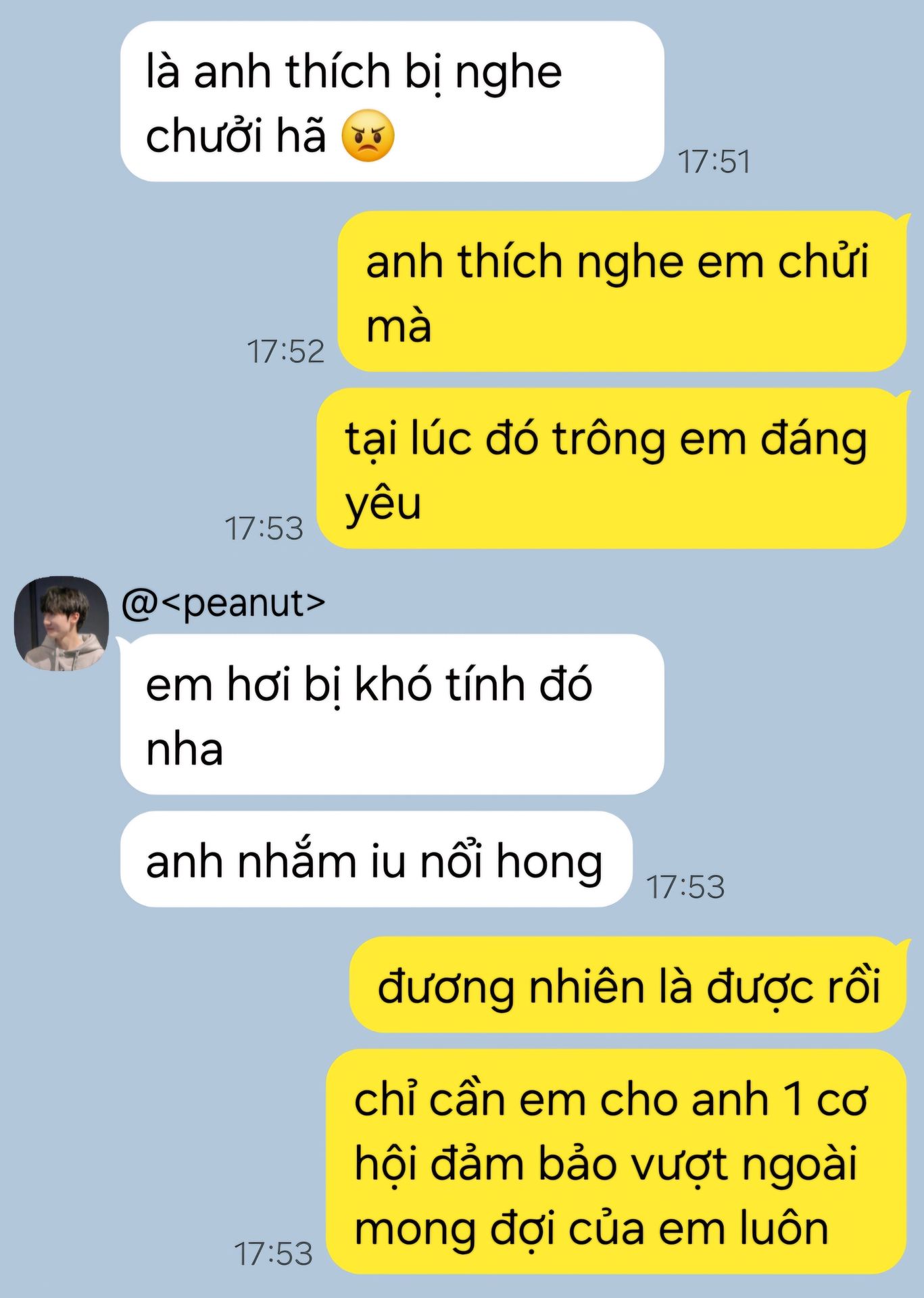Image resolution: width=924 pixels, height=1298 pixels.
Task: Tap the 17:53 timestamp at the bottom
Action: pyautogui.click(x=274, y=1254)
